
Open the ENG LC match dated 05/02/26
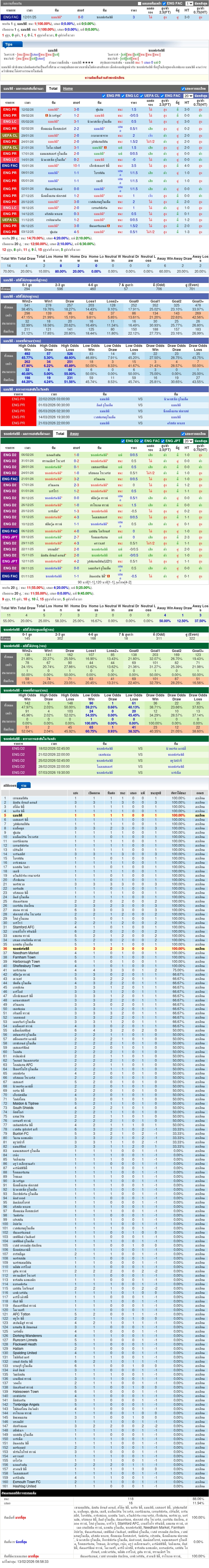tap(104, 122)
